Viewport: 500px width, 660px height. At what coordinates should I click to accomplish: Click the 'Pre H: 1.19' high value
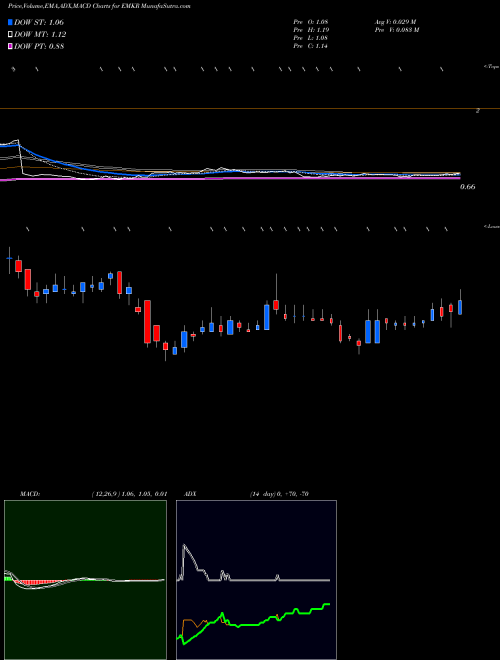[311, 30]
